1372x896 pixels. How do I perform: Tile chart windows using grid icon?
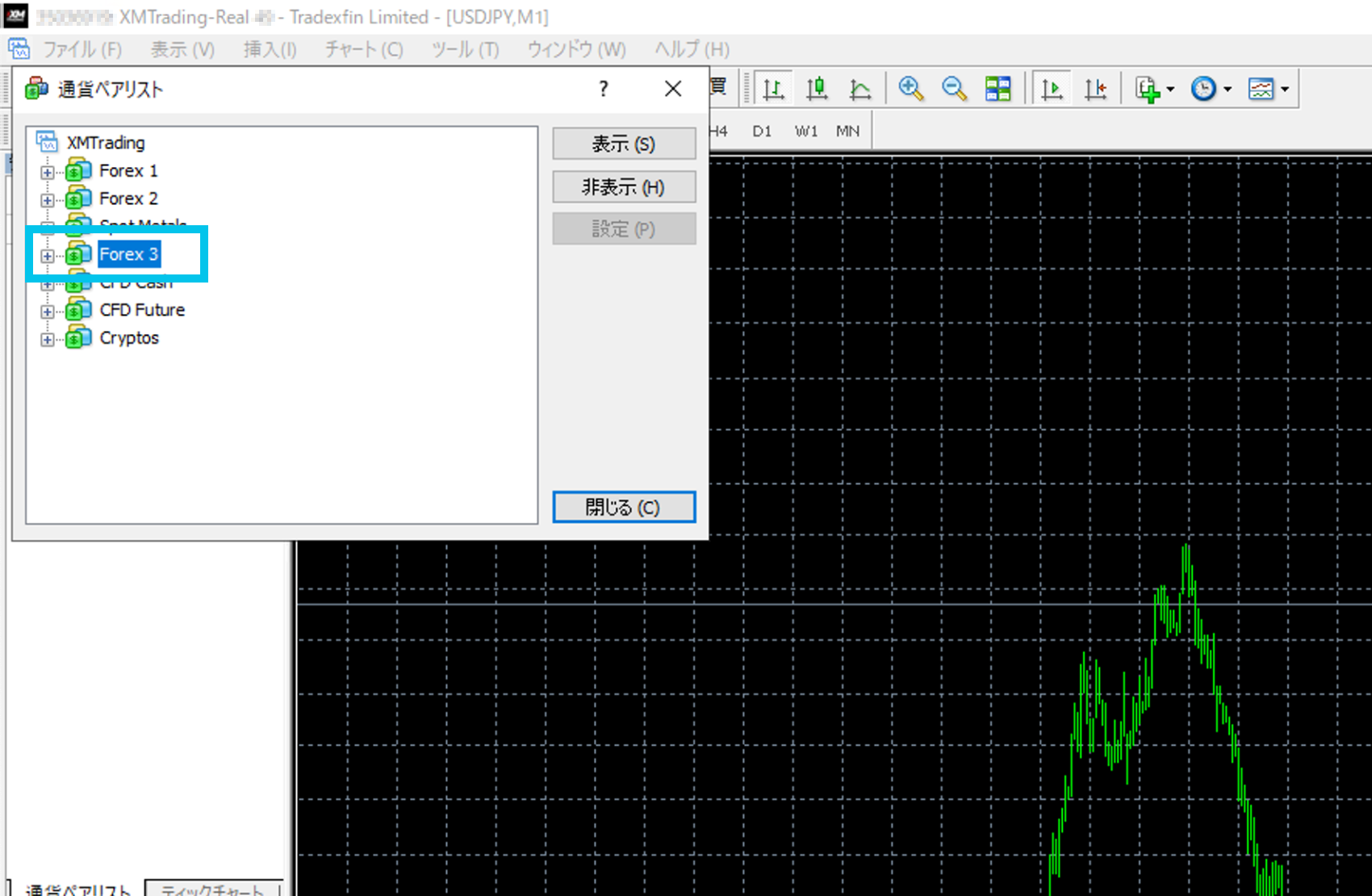click(998, 89)
